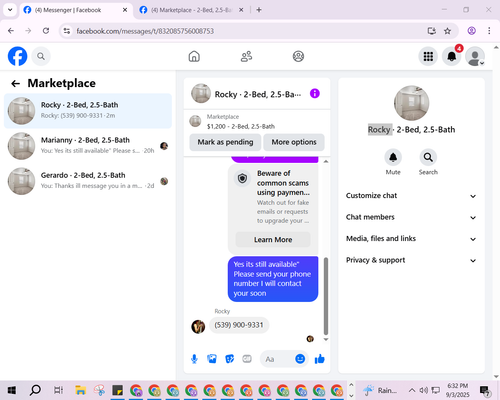
Task: Click Learn More in scam warning
Action: 273,240
